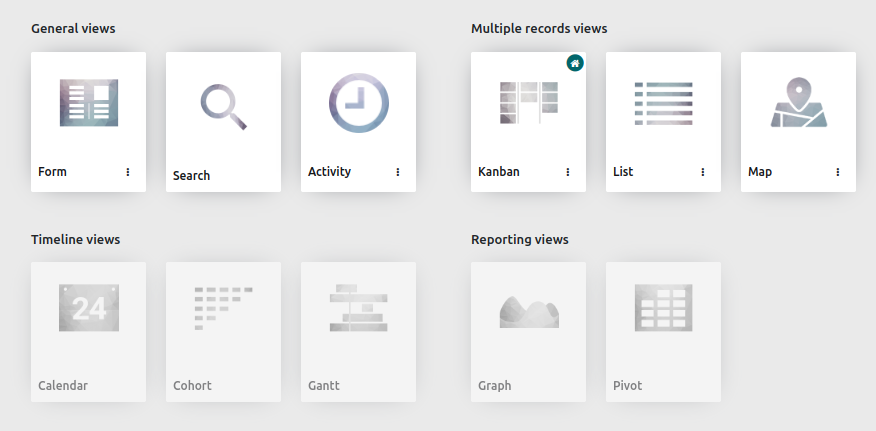
Task: Select the List view icon
Action: 663,103
